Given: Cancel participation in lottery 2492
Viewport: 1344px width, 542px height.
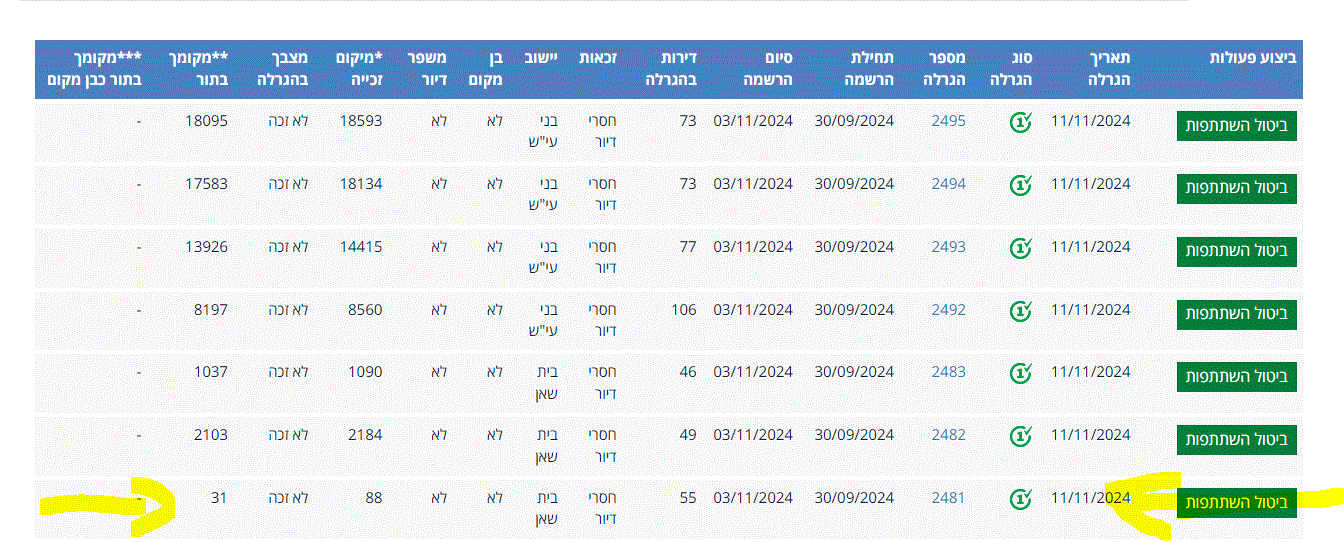Looking at the screenshot, I should pos(1236,314).
